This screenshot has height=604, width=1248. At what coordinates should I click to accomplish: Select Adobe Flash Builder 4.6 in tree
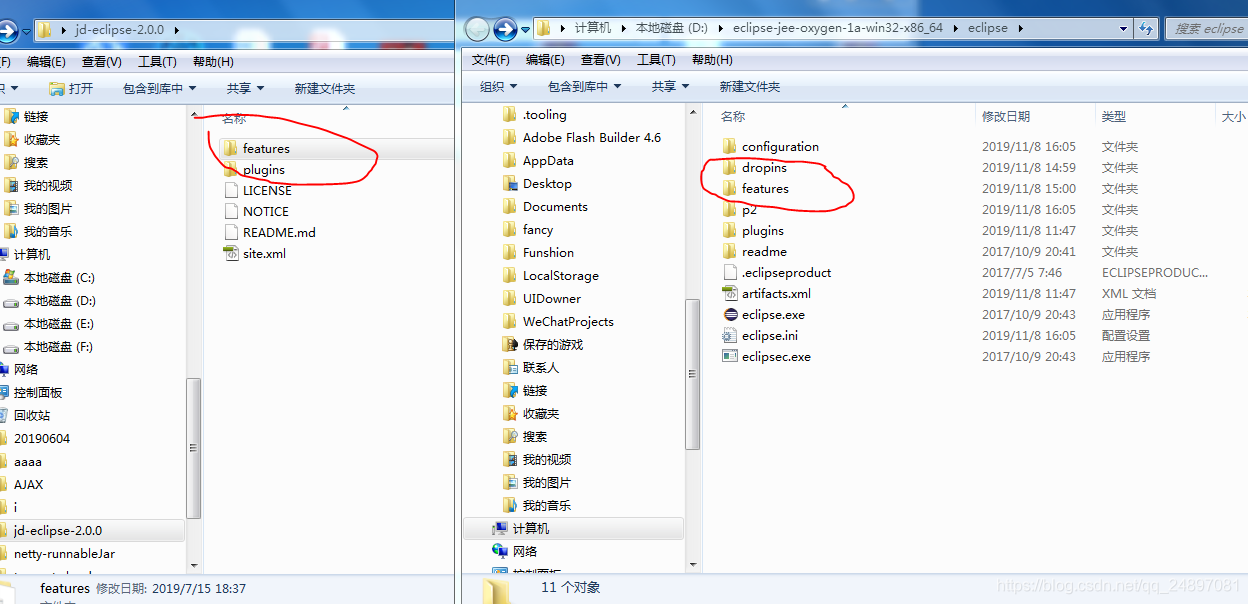tap(591, 138)
